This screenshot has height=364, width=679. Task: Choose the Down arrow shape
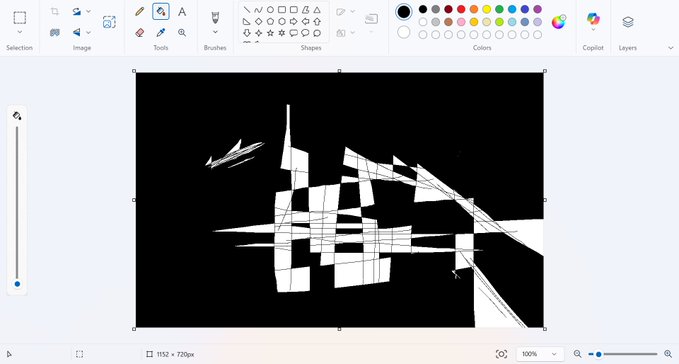[x=247, y=33]
